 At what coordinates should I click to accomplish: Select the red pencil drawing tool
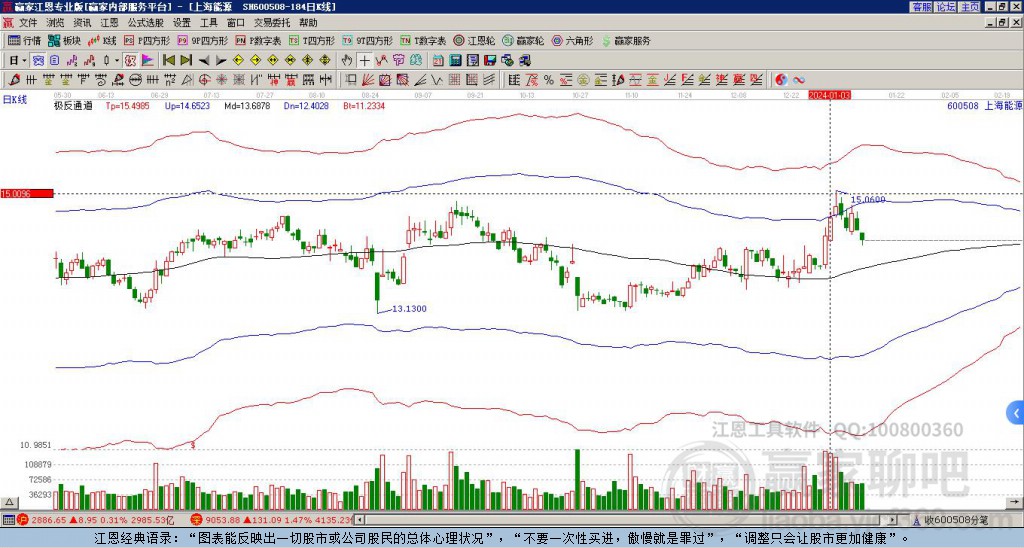pyautogui.click(x=13, y=80)
